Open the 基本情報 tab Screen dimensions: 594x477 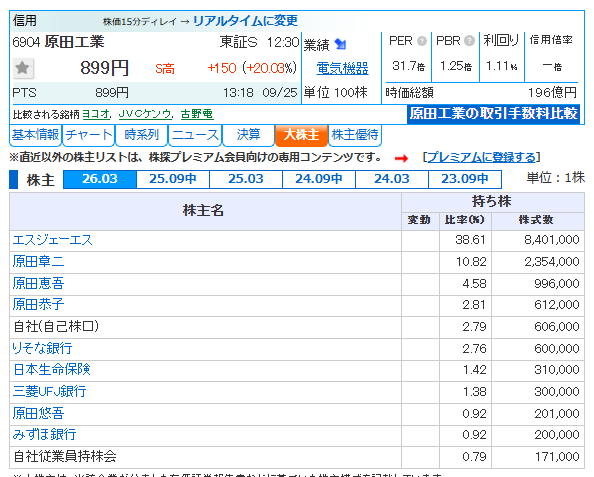point(35,135)
